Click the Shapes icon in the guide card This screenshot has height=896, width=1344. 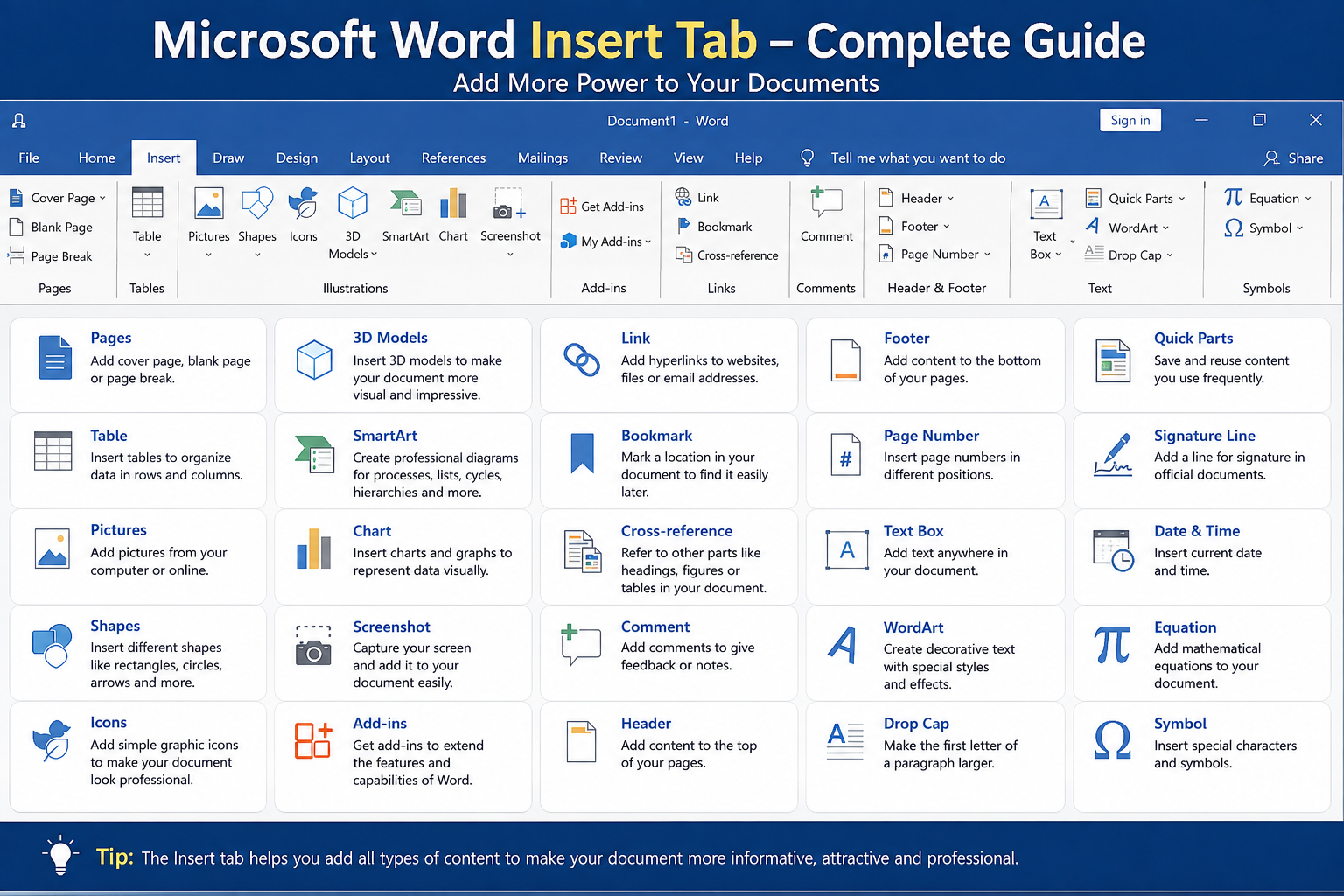52,646
